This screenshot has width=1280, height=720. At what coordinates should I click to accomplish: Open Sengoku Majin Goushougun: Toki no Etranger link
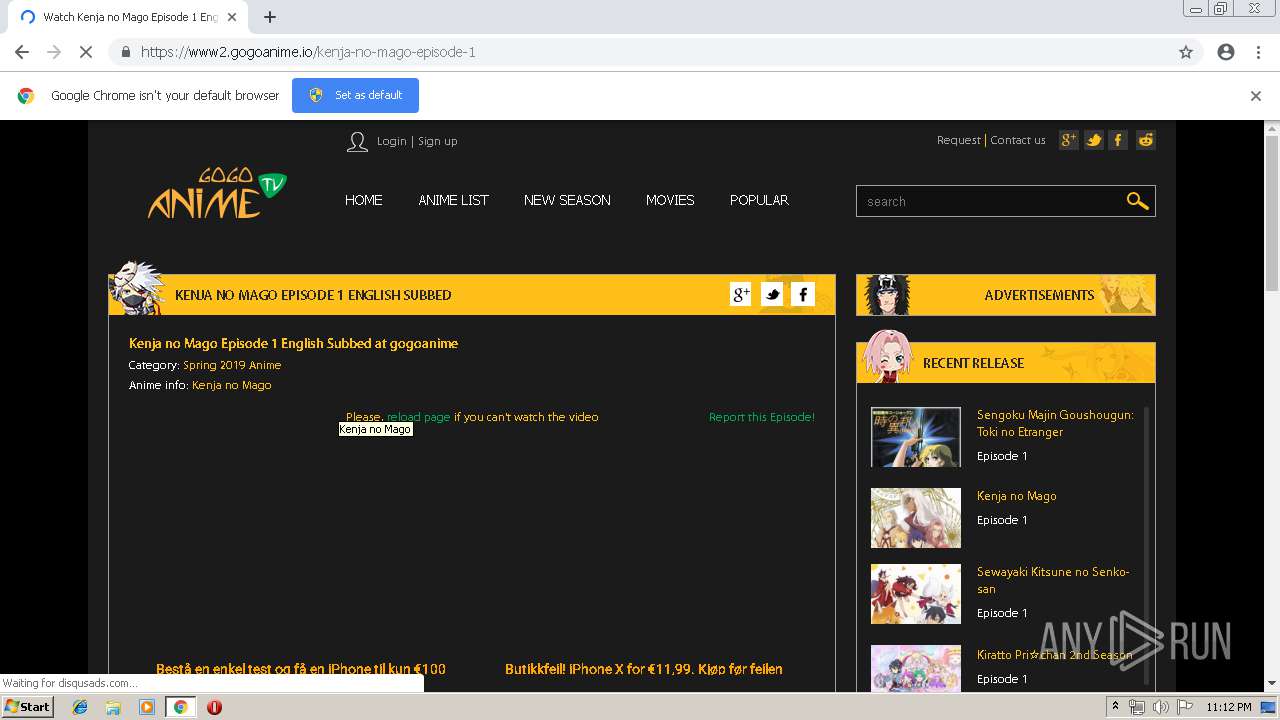point(1055,423)
